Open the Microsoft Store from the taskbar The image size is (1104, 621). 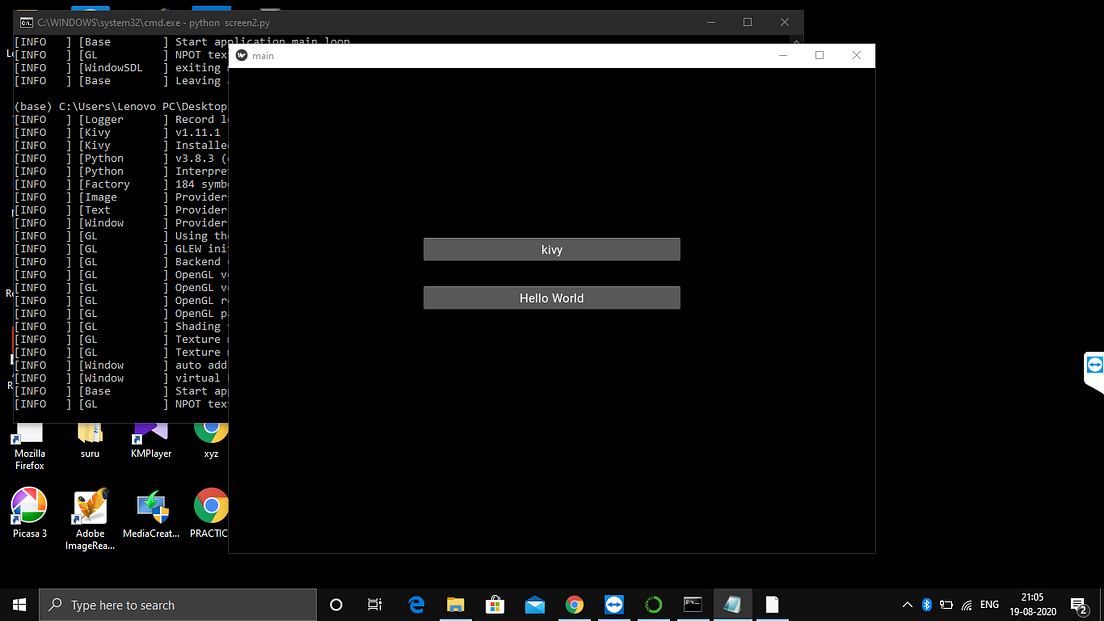(494, 604)
